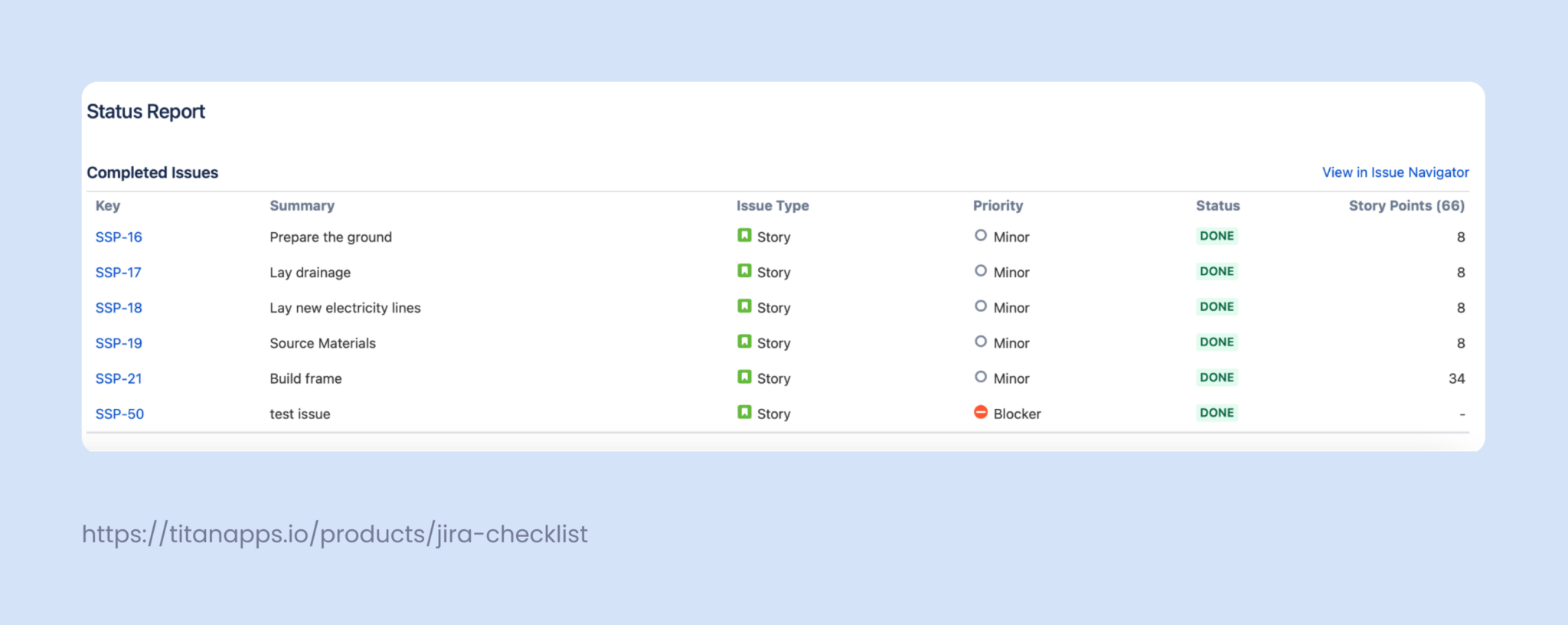Click the DONE status badge on SSP-50
This screenshot has width=1568, height=625.
pyautogui.click(x=1217, y=412)
